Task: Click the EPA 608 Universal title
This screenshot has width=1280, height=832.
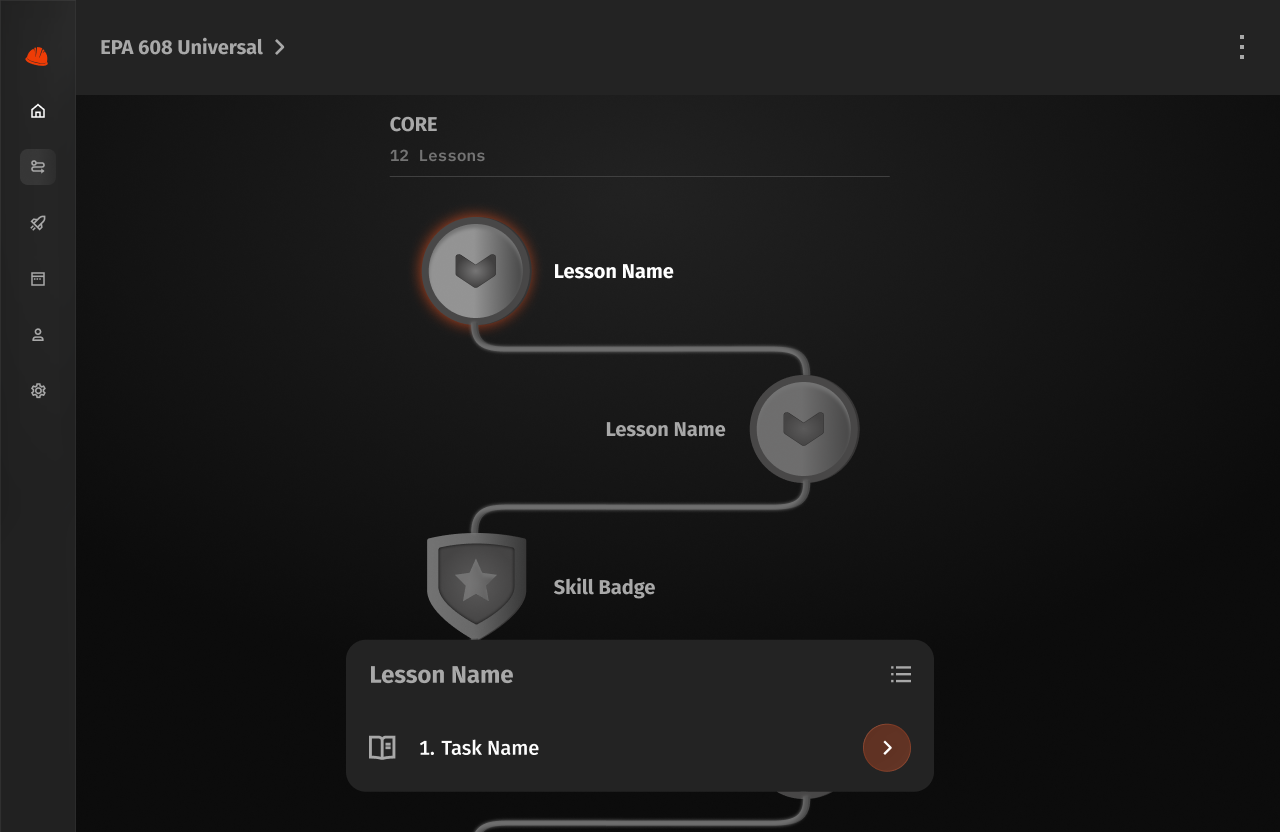Action: click(181, 47)
